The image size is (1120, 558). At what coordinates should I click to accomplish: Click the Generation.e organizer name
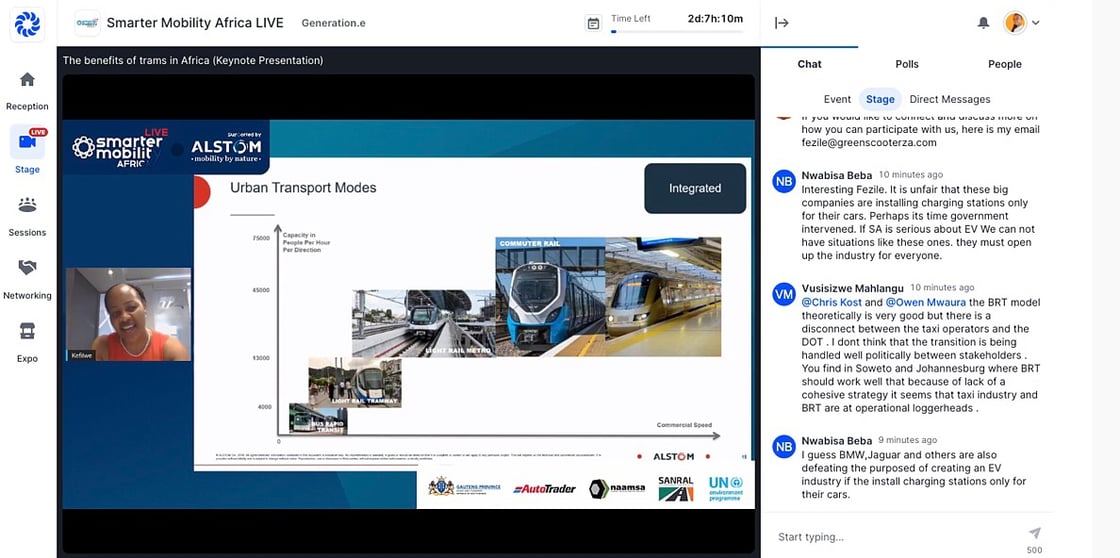pyautogui.click(x=333, y=23)
